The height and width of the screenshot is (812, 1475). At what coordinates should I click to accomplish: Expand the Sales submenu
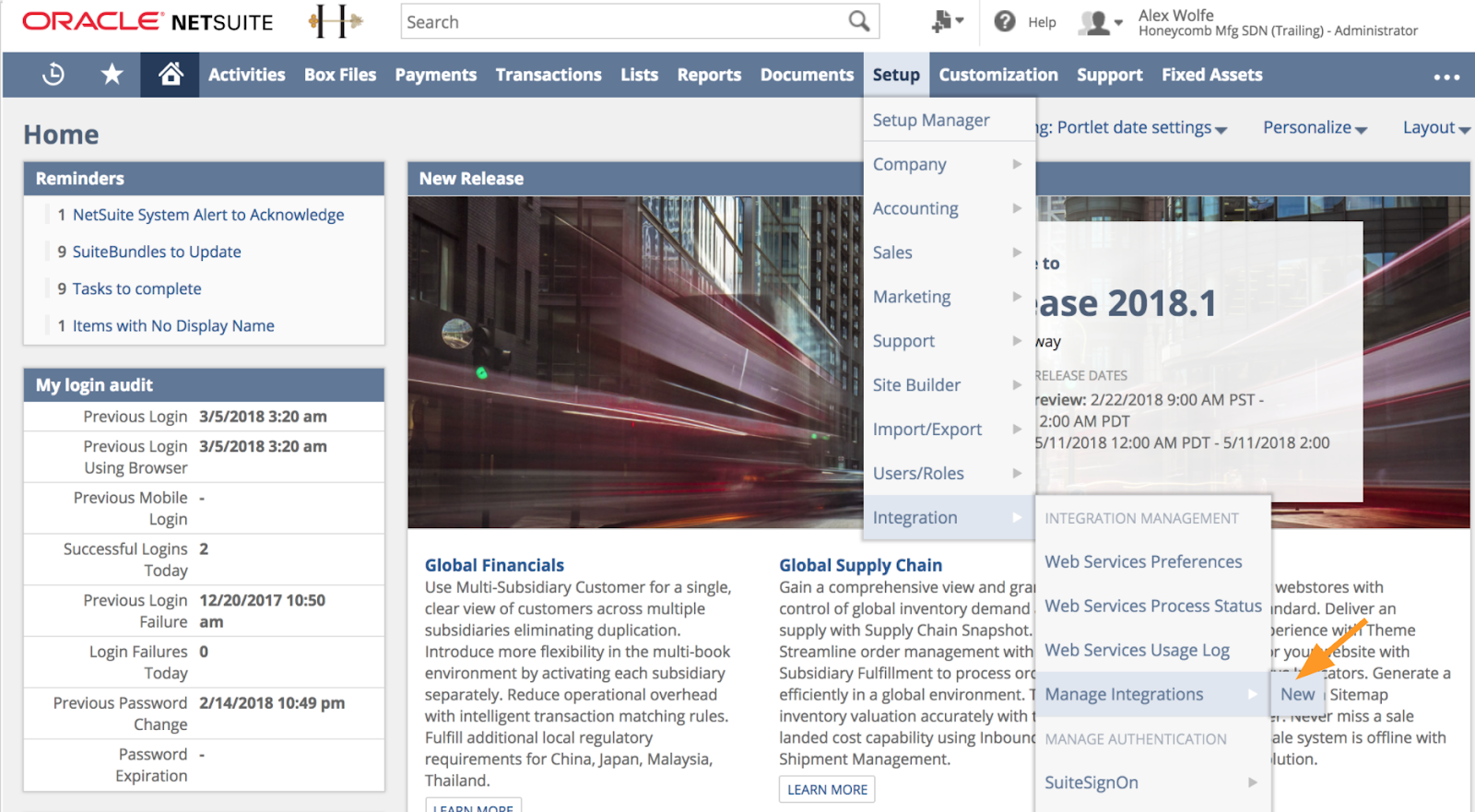coord(949,253)
